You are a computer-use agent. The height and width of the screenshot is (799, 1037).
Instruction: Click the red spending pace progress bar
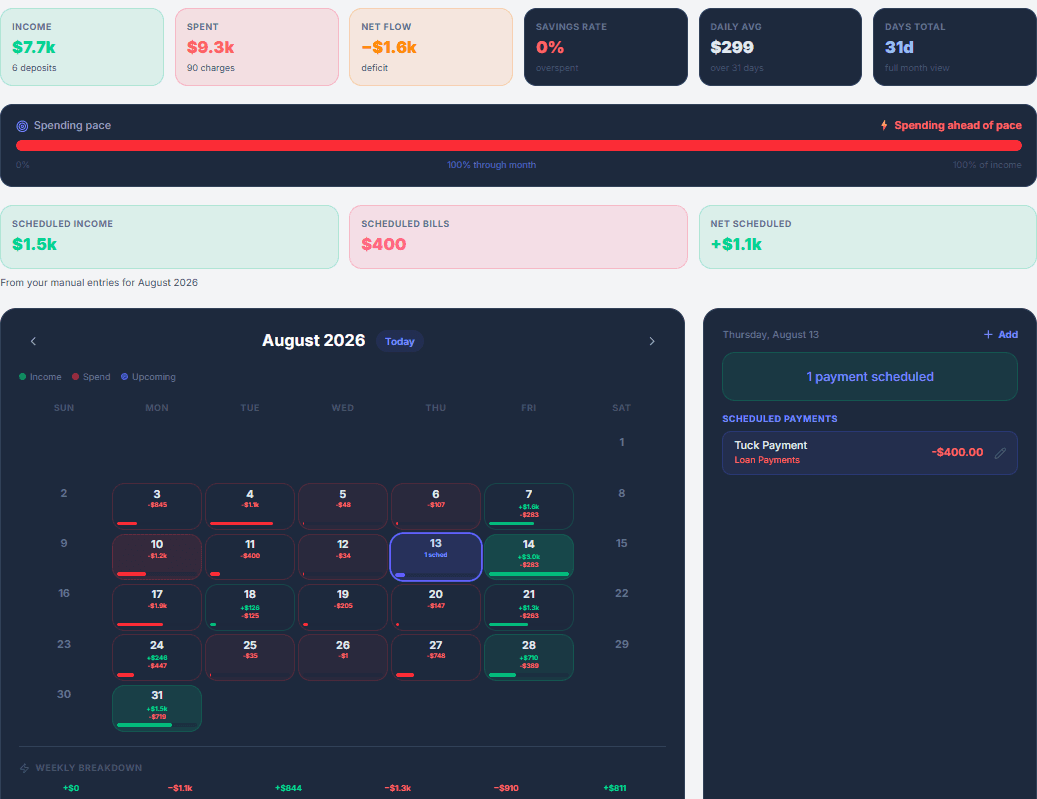tap(518, 146)
